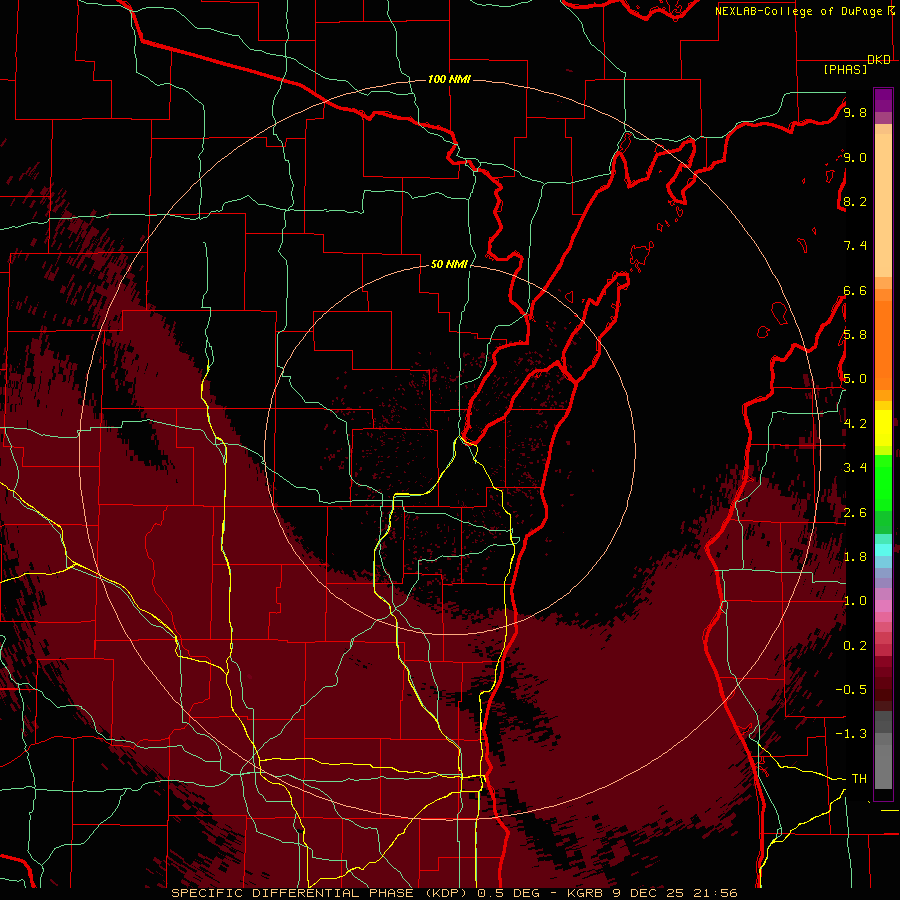The image size is (900, 900).
Task: Click the KGRB 9 DEC 25 21:56 timestamp
Action: point(652,893)
